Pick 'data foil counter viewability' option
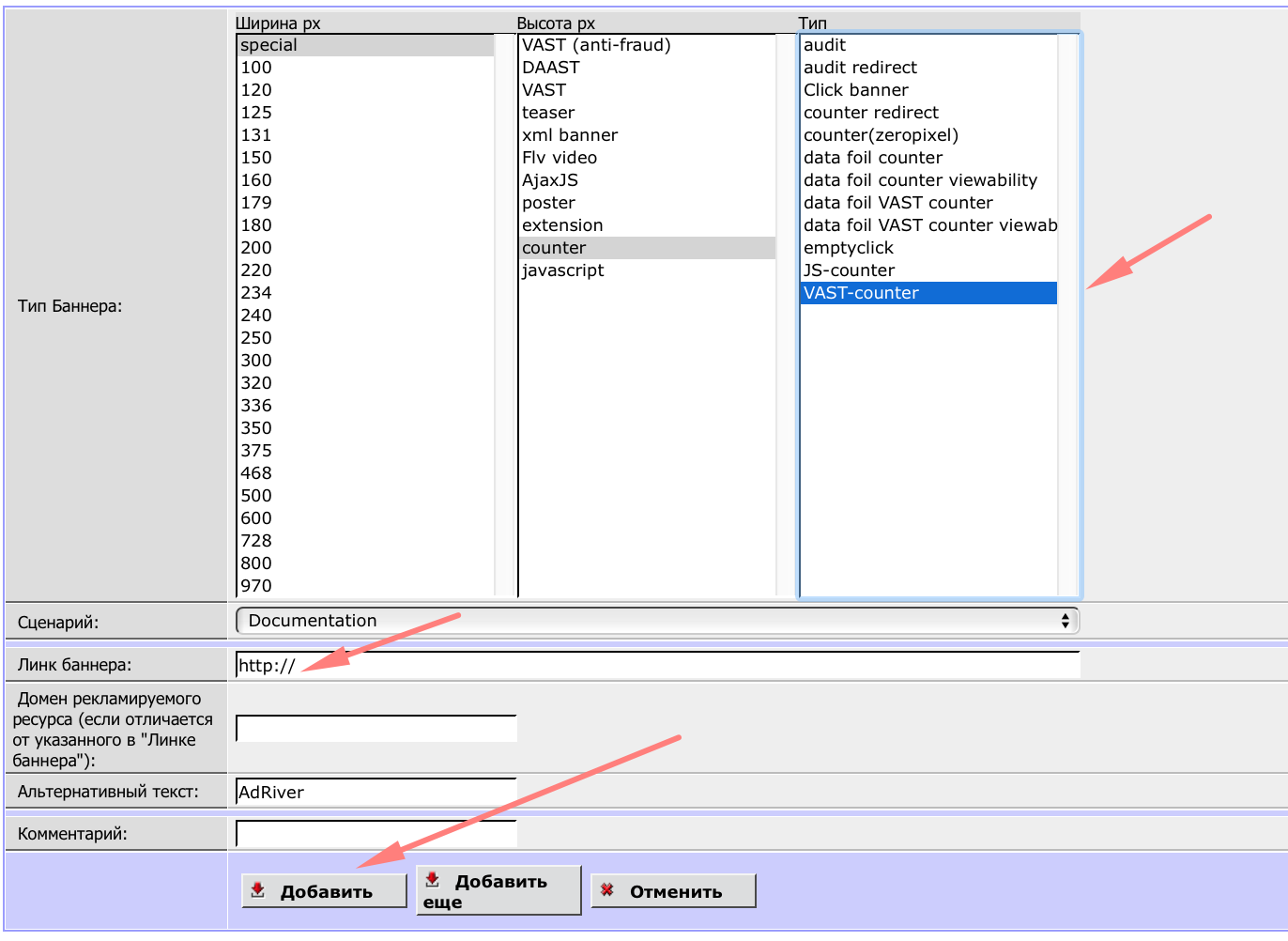This screenshot has height=941, width=1288. click(x=928, y=180)
